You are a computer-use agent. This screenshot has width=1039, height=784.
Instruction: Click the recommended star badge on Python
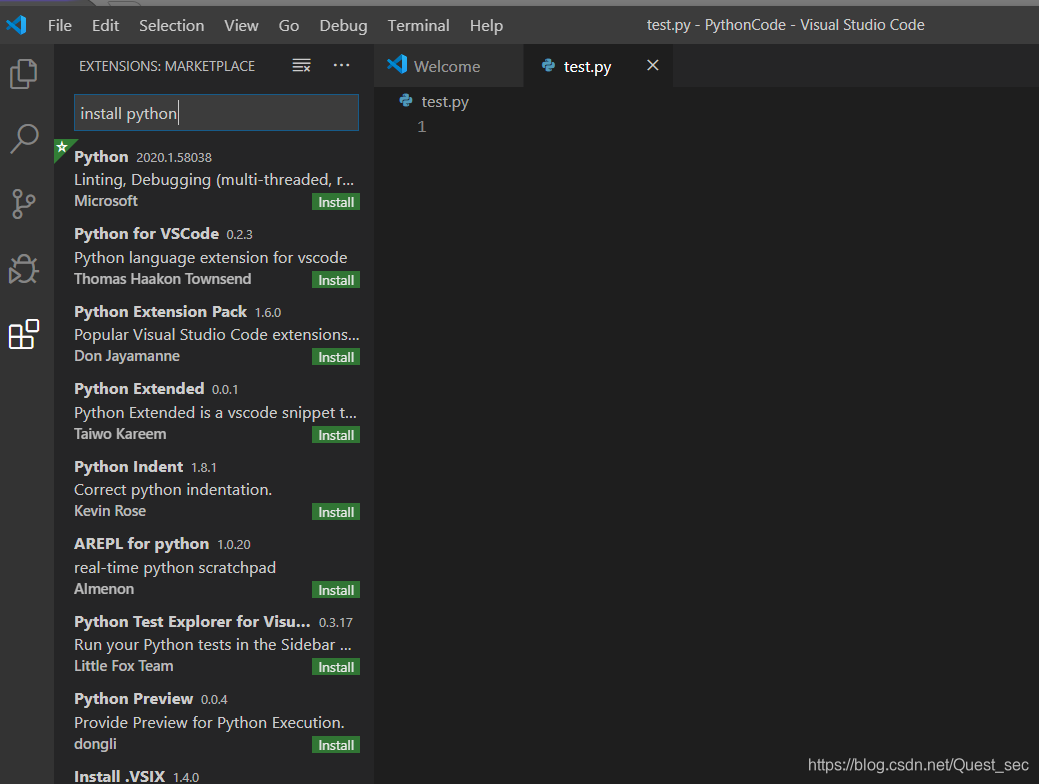coord(62,147)
